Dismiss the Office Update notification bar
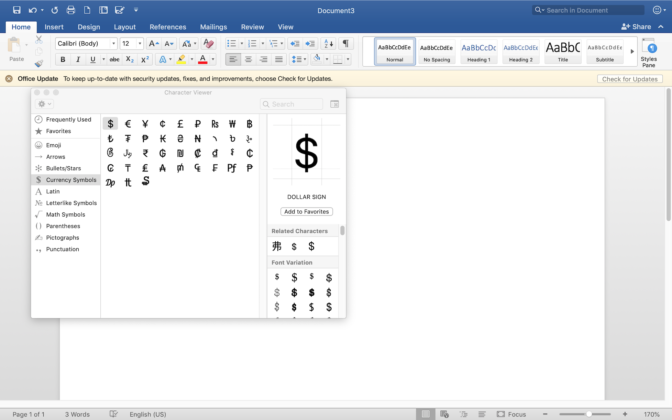Viewport: 672px width, 420px height. click(x=9, y=78)
